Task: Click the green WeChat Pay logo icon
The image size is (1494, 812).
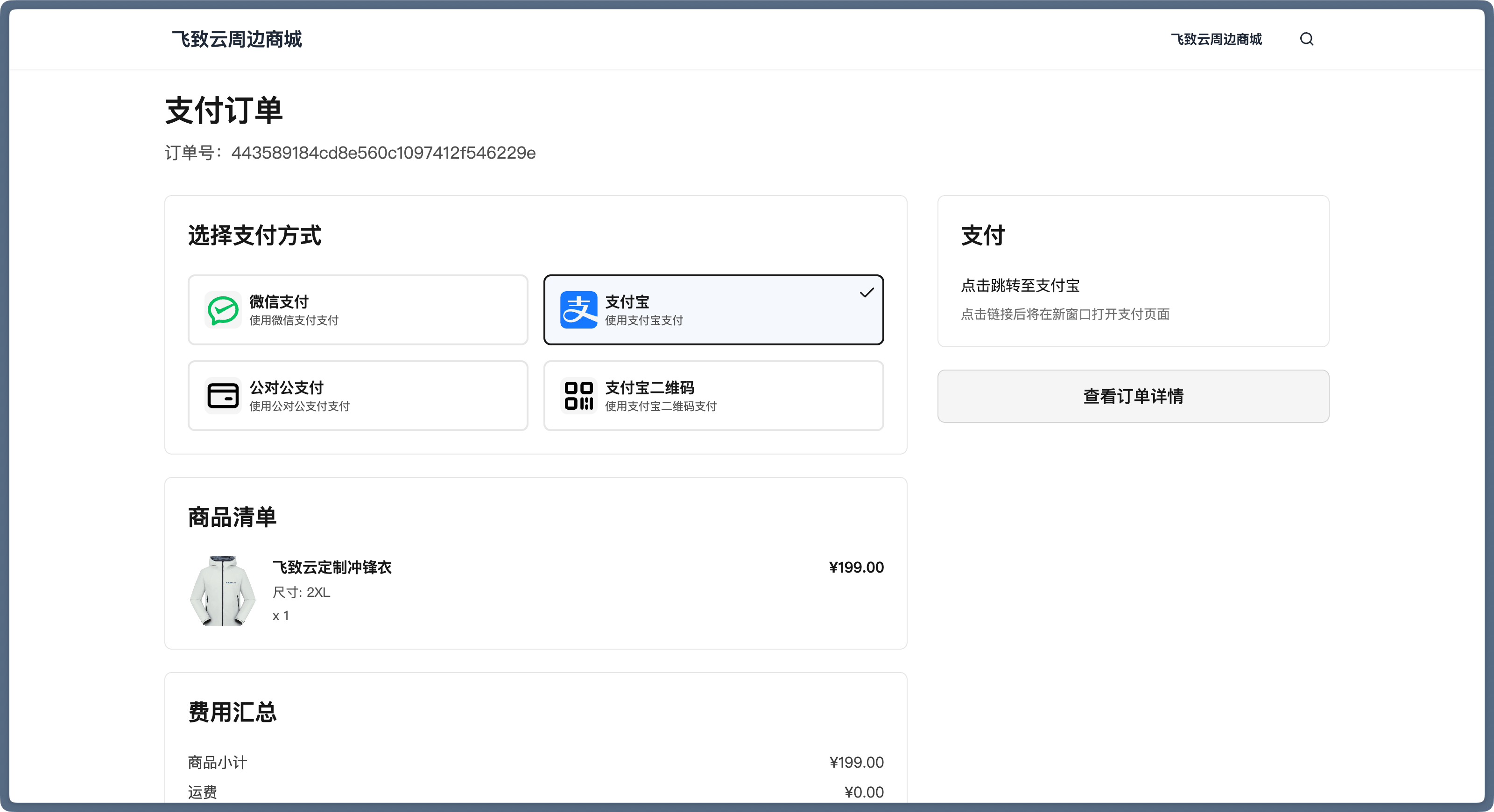Action: [x=223, y=310]
